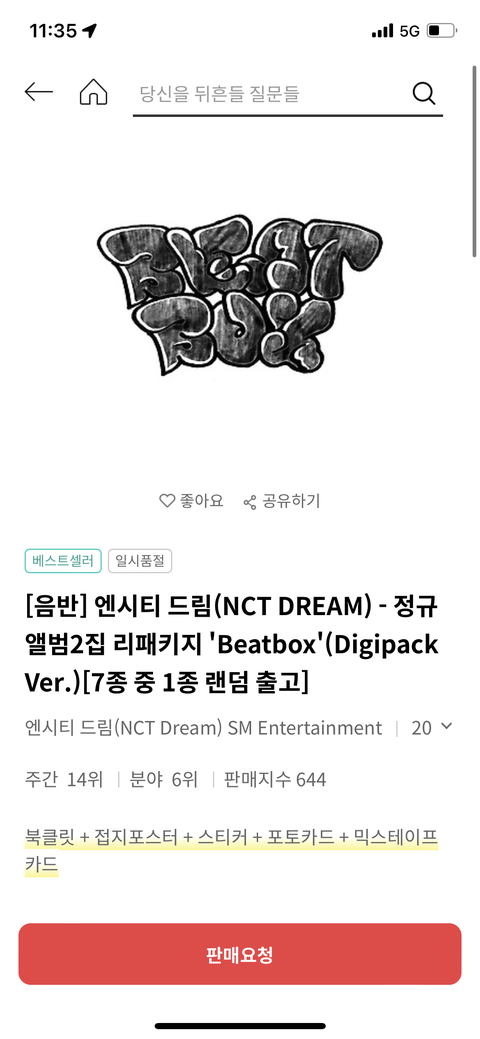Tap the 주간 14위 ranking text
The image size is (480, 1039).
(x=64, y=780)
